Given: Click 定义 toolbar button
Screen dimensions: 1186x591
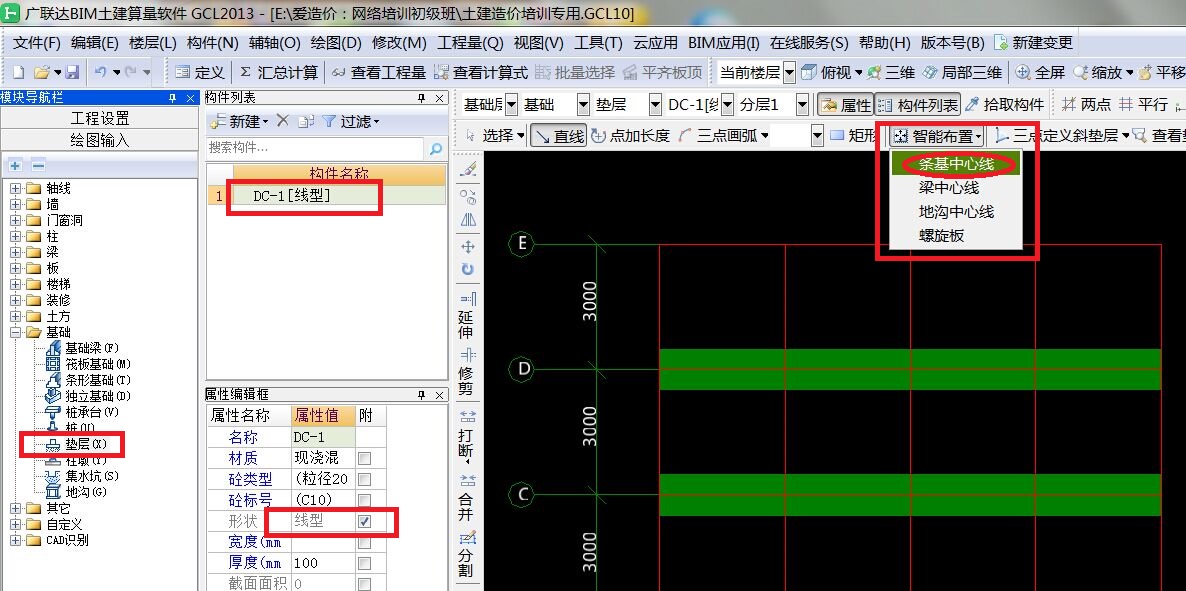Looking at the screenshot, I should 200,73.
